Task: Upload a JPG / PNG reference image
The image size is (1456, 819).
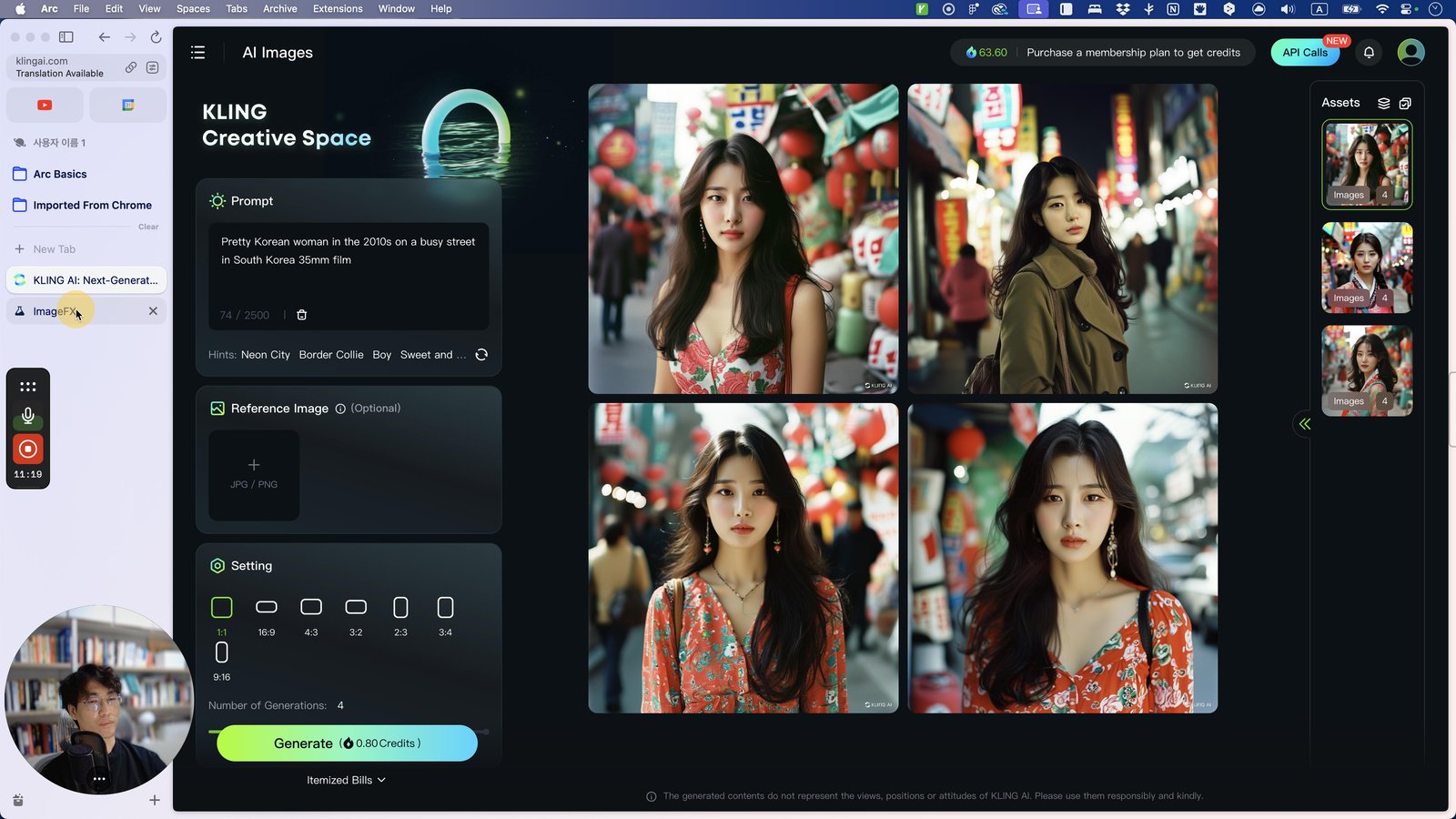Action: 254,475
